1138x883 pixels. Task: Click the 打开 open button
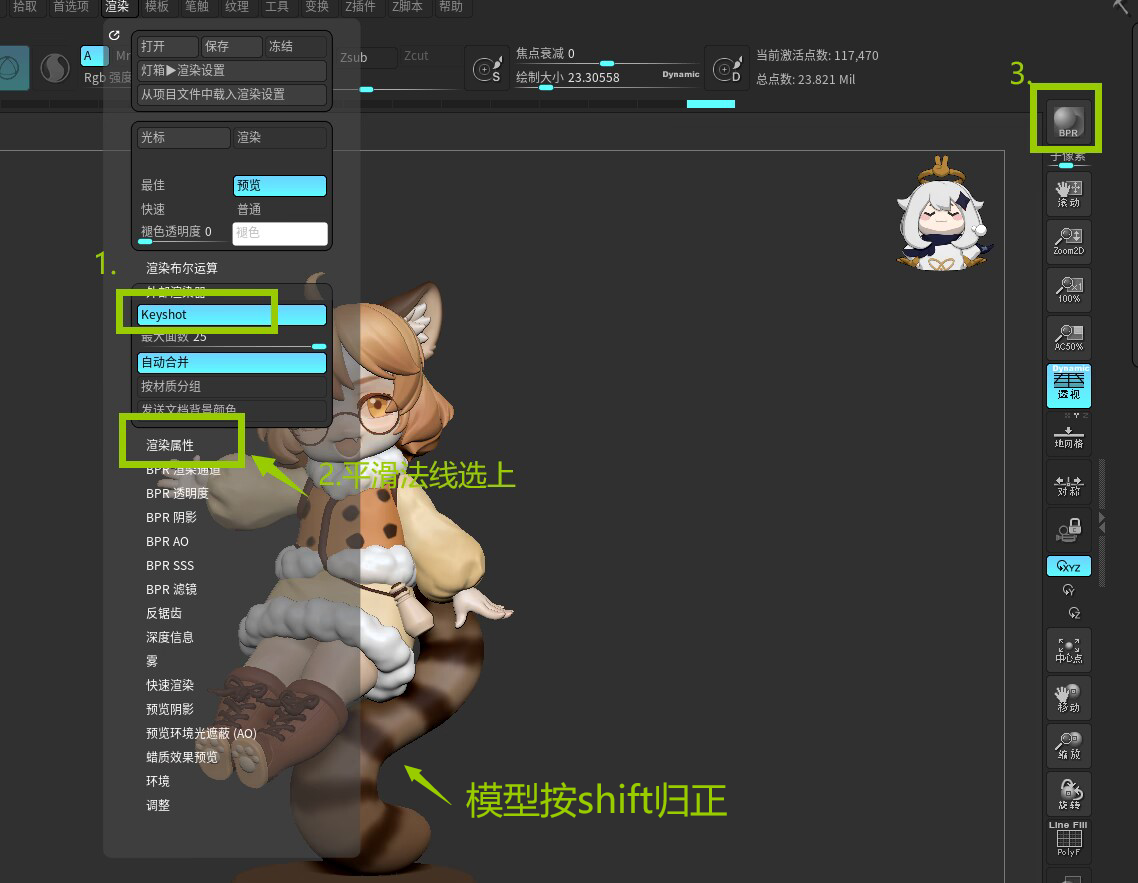(168, 46)
